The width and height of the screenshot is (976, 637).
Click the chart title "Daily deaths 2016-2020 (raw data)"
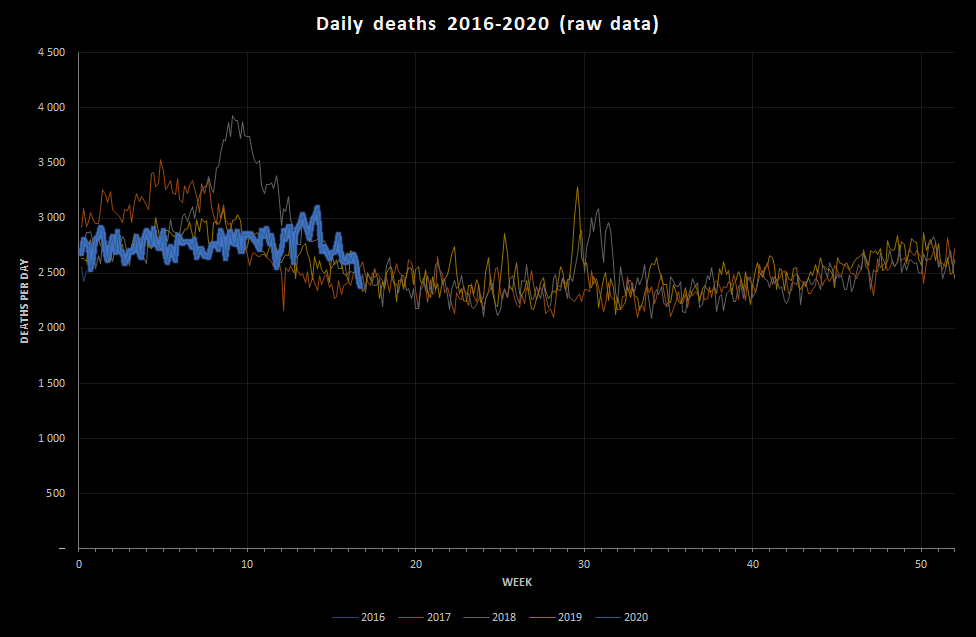pos(487,24)
